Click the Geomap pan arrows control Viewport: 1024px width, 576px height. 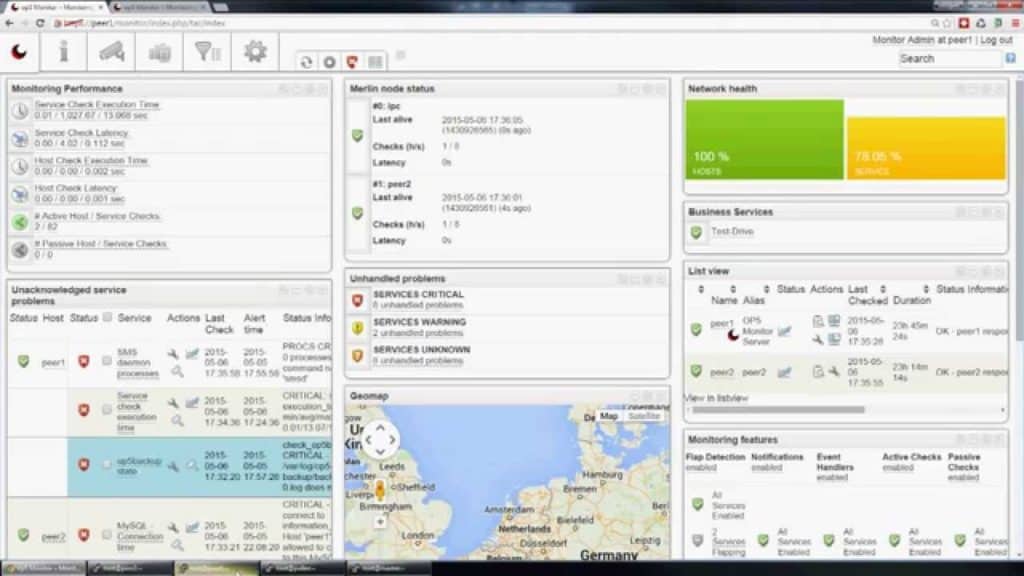380,440
